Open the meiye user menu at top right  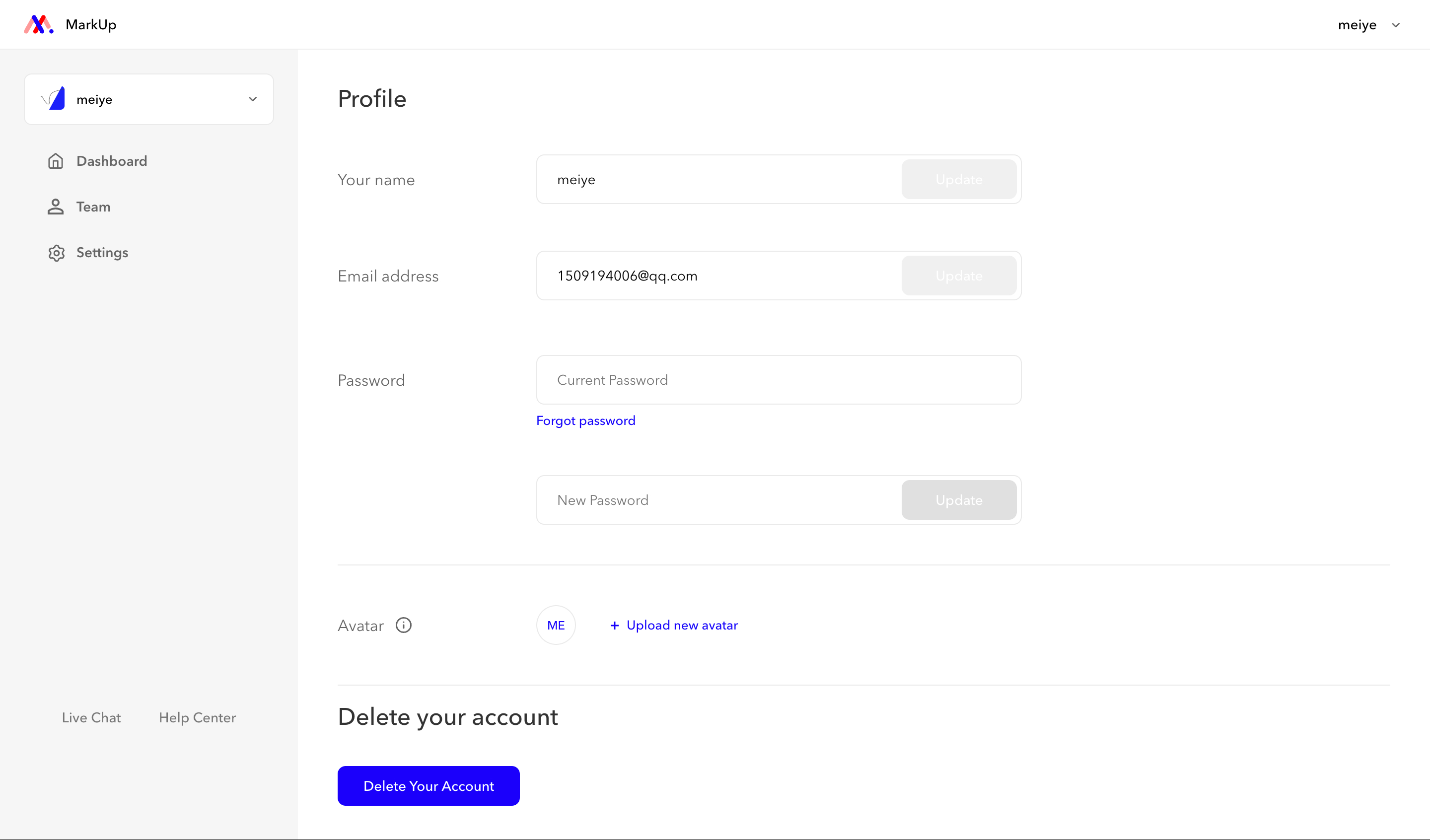1369,25
